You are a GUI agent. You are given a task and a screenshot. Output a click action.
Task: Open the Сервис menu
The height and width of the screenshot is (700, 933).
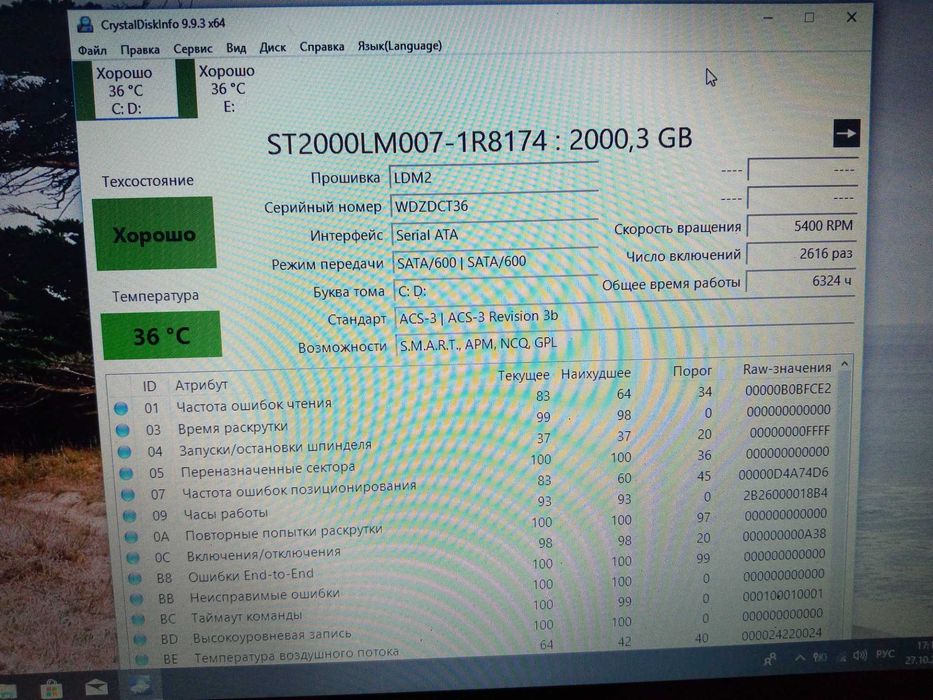192,49
